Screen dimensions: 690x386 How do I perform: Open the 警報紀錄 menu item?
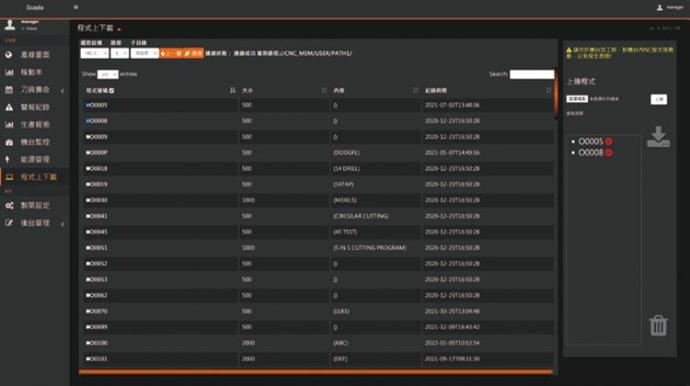(35, 107)
